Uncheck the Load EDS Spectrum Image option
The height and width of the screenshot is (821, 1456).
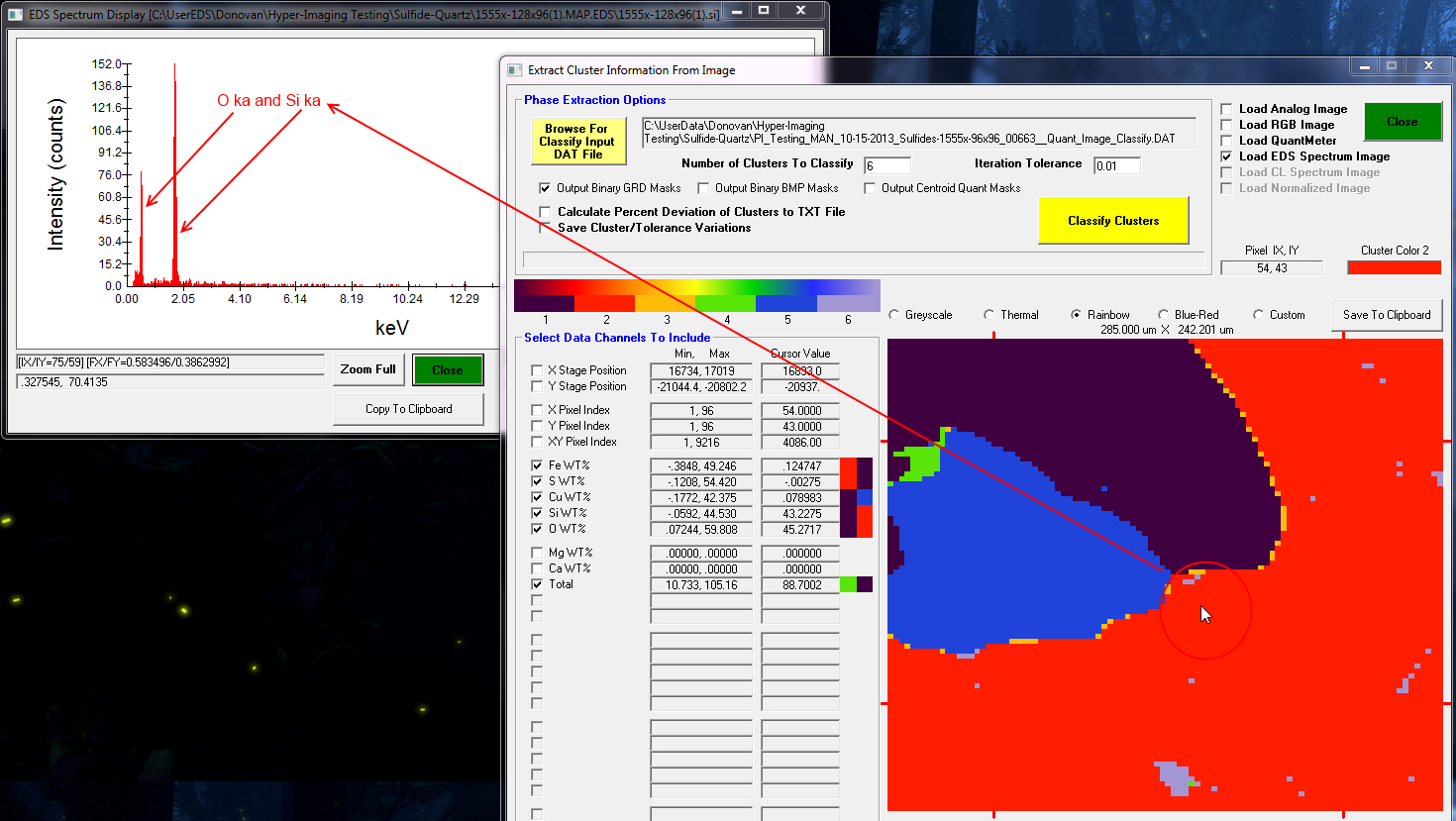(x=1226, y=156)
